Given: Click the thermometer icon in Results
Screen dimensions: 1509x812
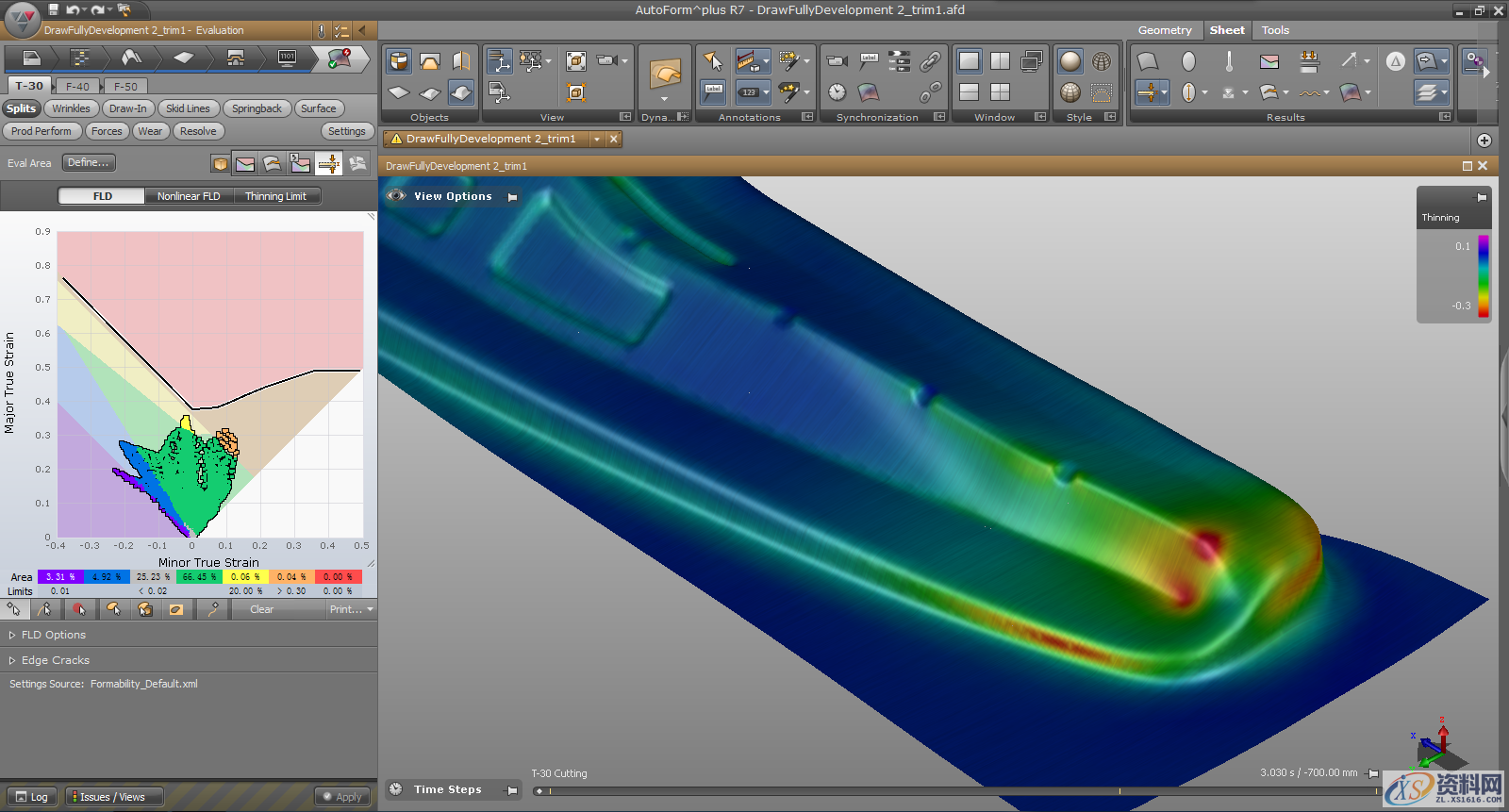Looking at the screenshot, I should coord(1228,61).
